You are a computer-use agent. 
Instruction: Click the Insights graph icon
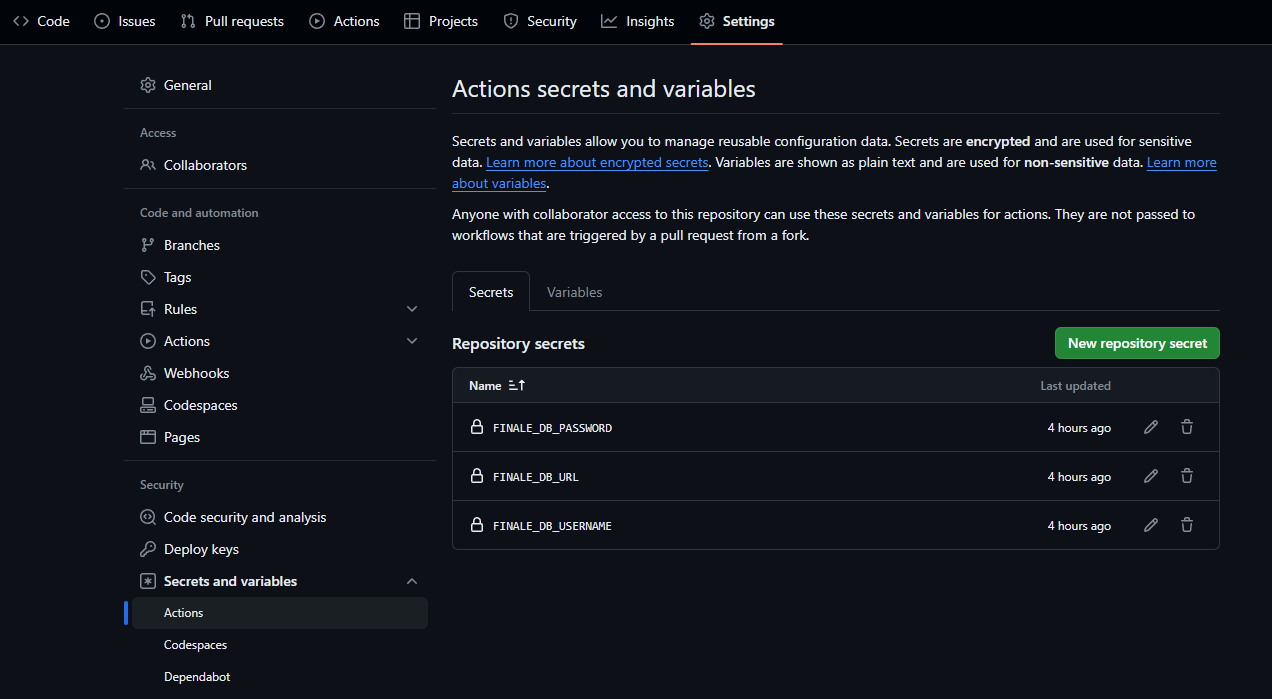(609, 21)
